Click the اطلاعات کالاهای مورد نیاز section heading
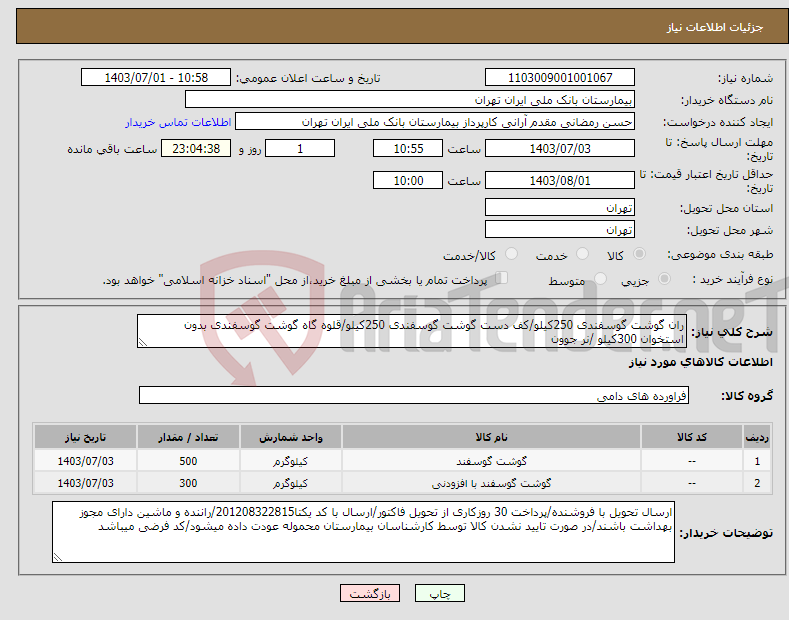789x620 pixels. tap(700, 362)
